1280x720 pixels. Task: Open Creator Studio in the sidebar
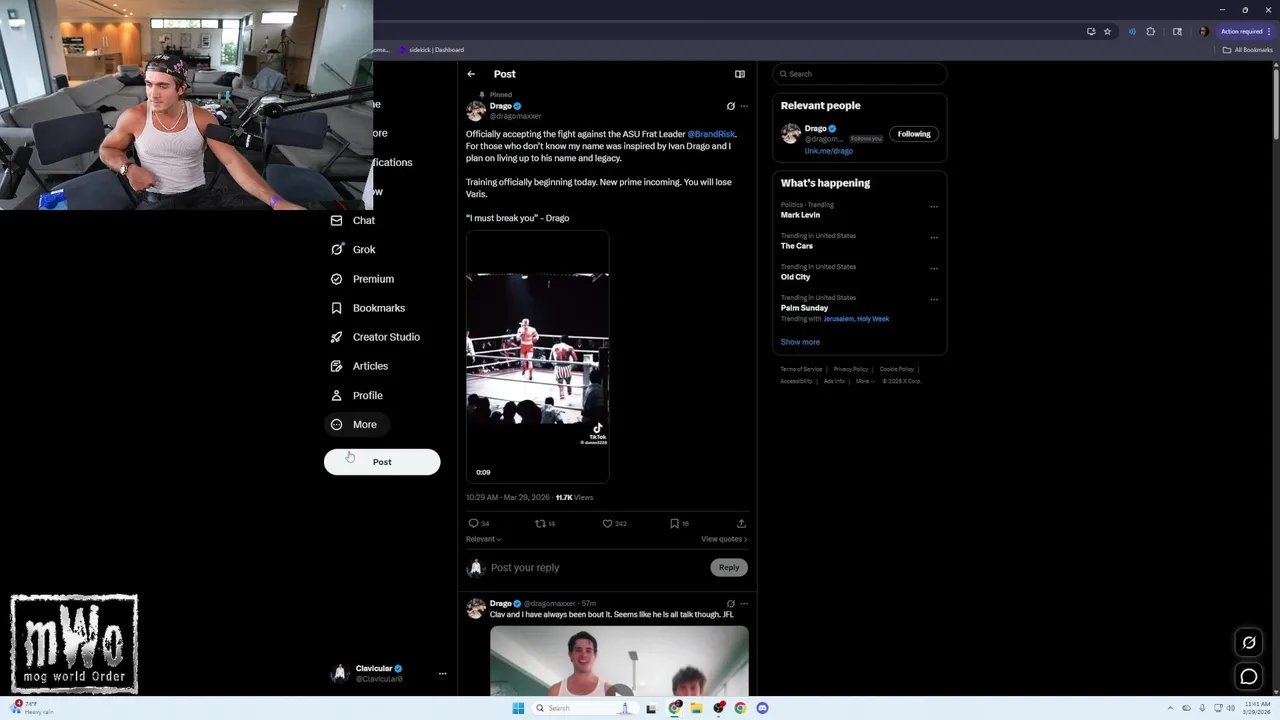(375, 337)
